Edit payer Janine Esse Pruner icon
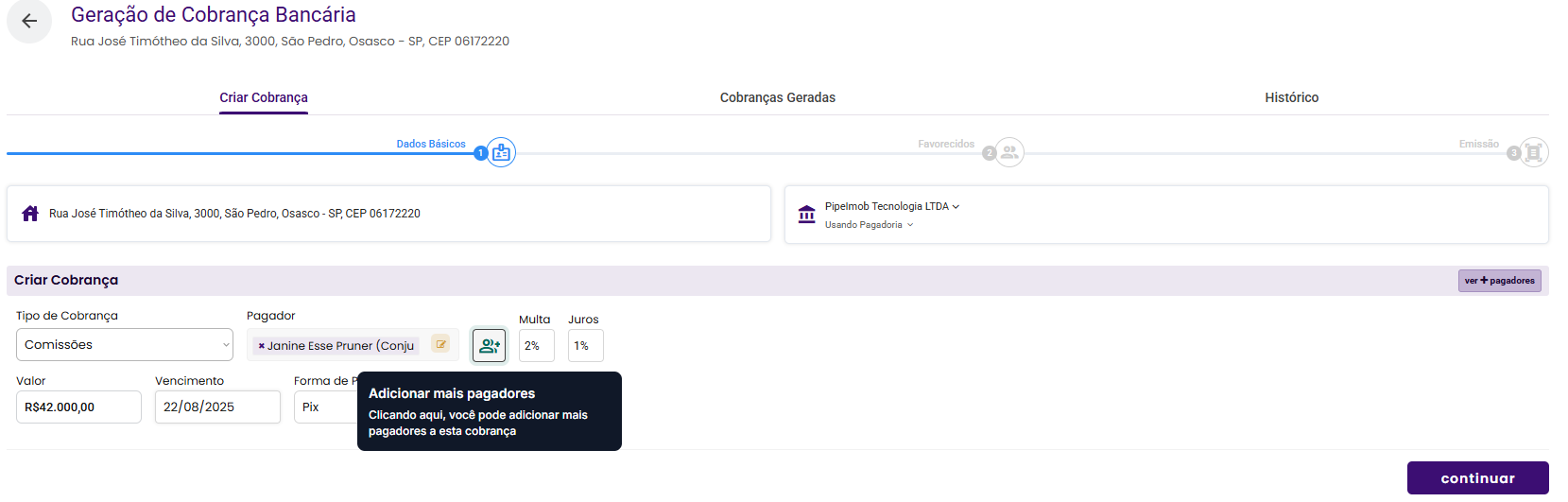 tap(440, 344)
